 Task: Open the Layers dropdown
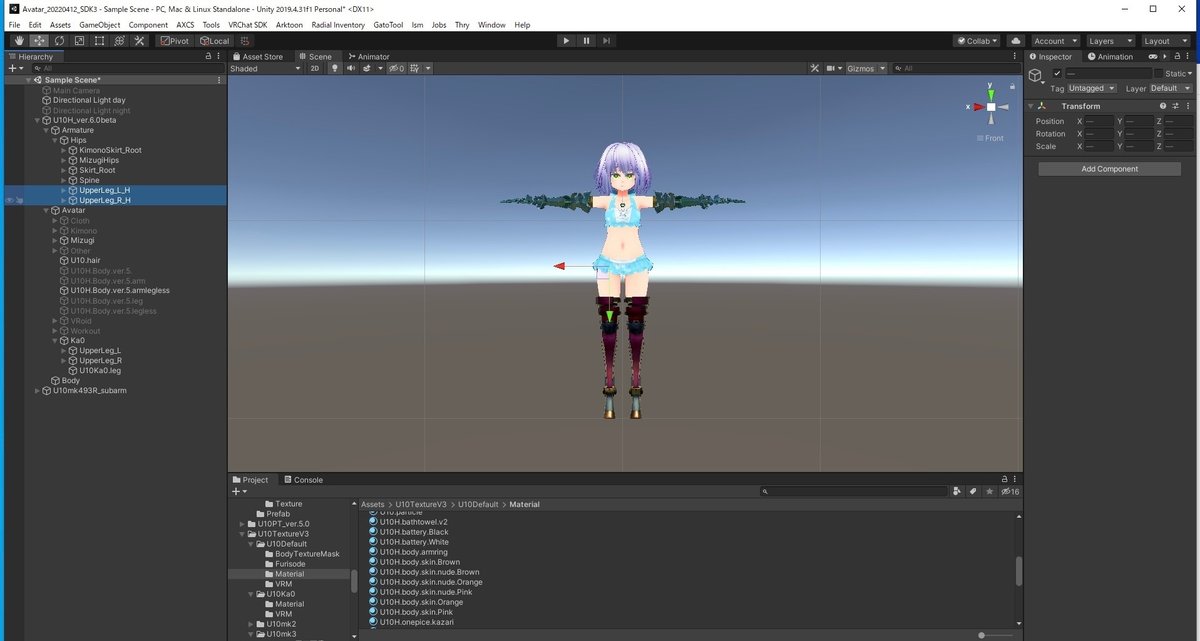click(x=1110, y=41)
